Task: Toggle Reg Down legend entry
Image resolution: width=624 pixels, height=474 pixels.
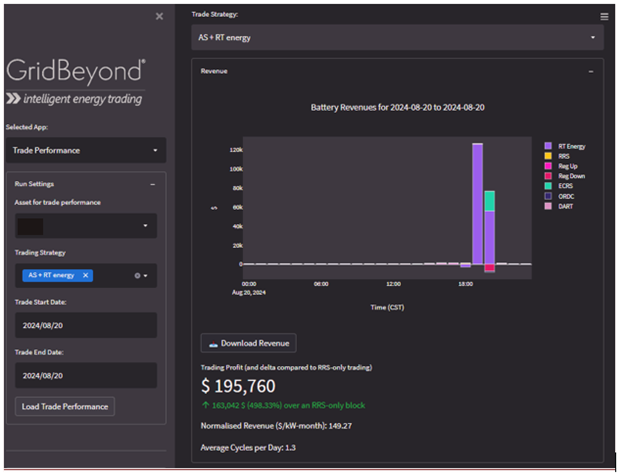Action: click(x=565, y=176)
